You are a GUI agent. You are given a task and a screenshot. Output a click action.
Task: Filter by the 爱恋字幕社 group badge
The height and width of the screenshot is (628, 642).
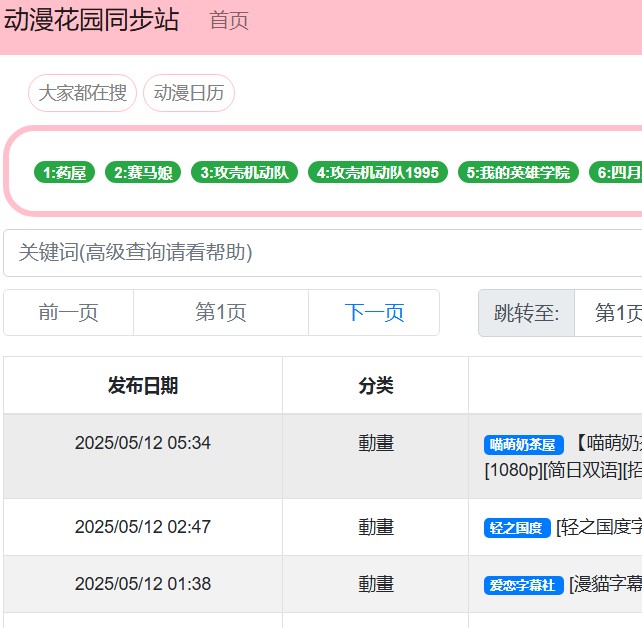click(524, 585)
